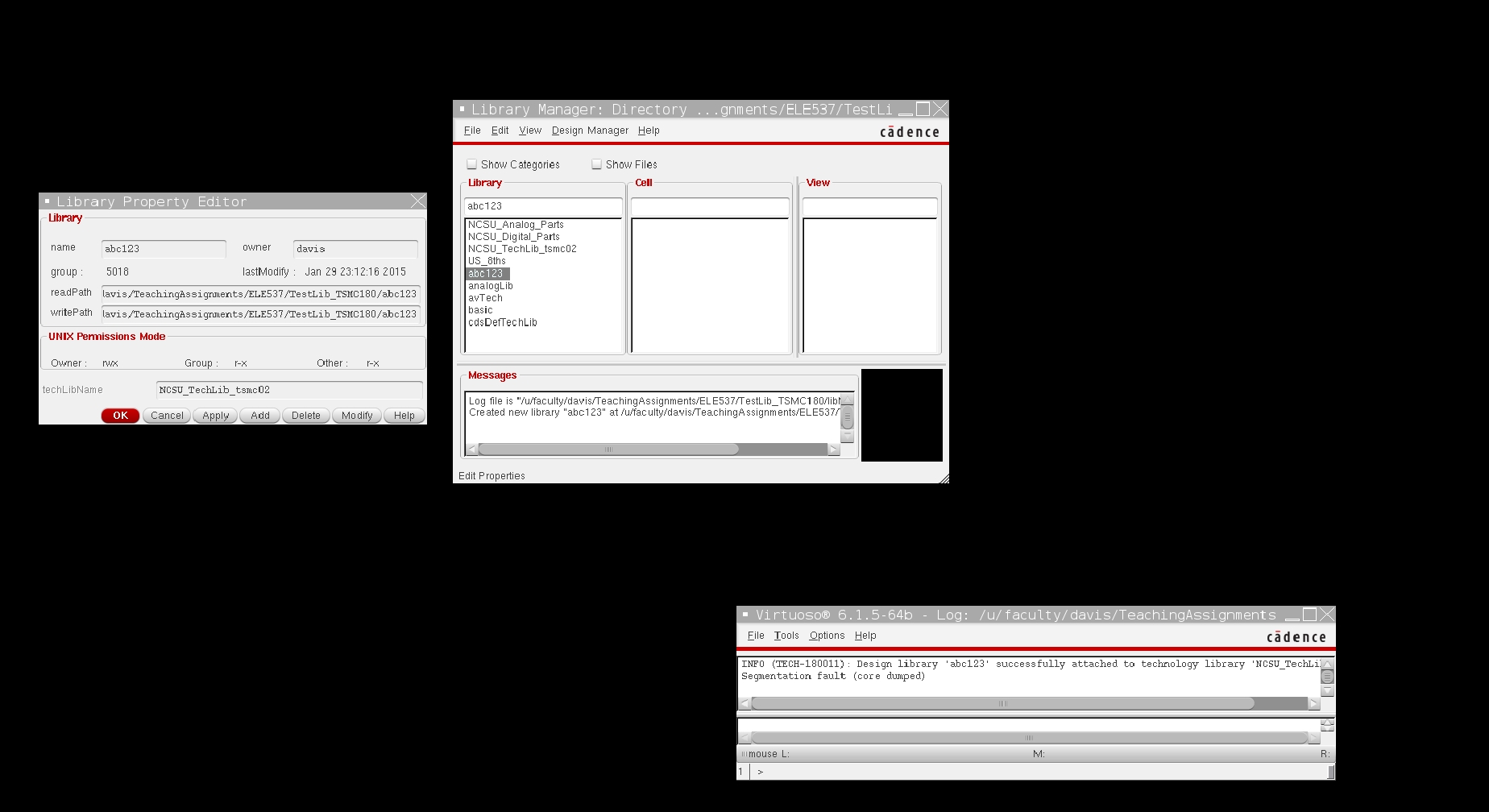Click Messages vertical scrollbar thumb
The image size is (1489, 812).
click(x=847, y=418)
